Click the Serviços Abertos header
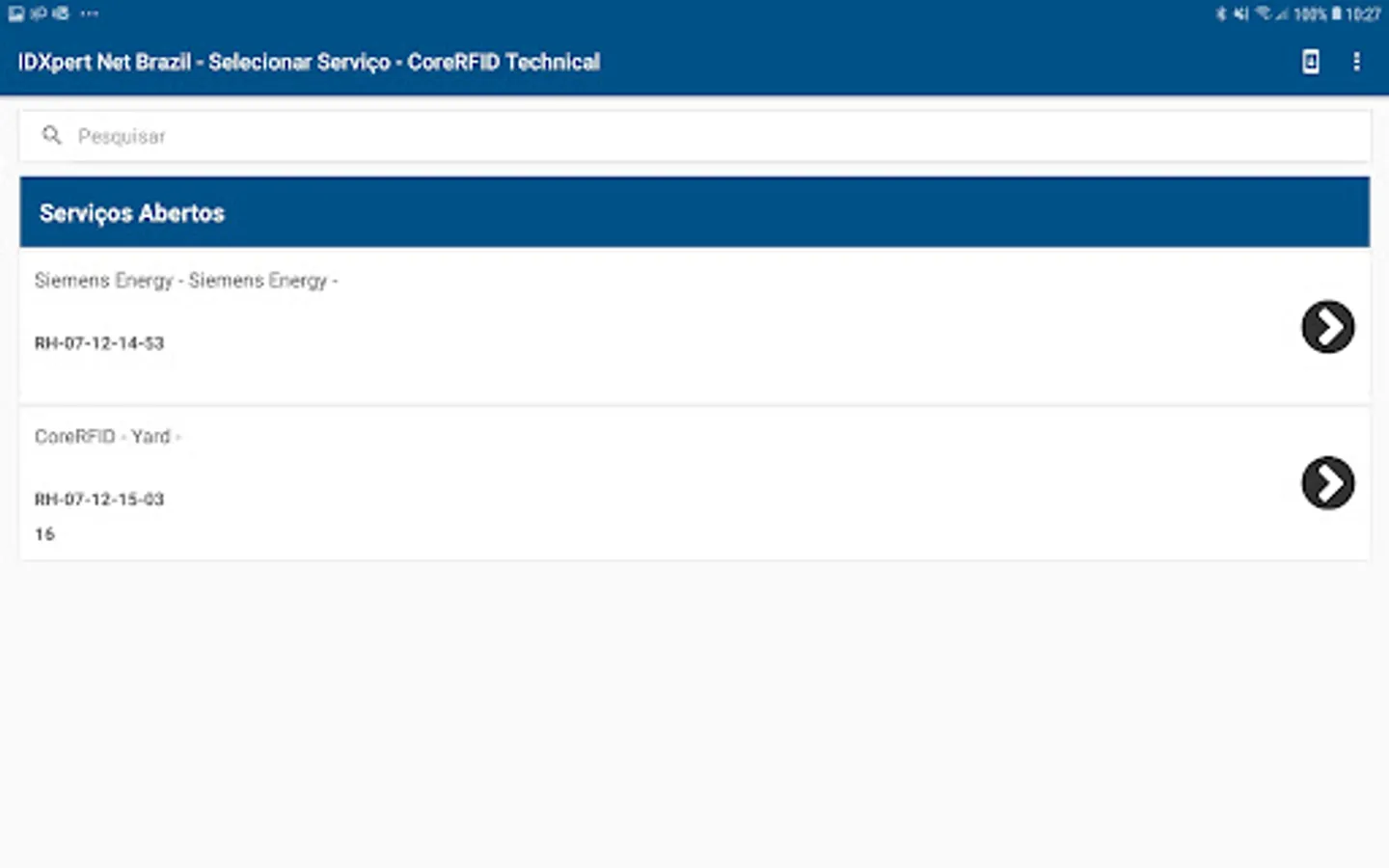Screen dimensions: 1389x868 [694, 212]
